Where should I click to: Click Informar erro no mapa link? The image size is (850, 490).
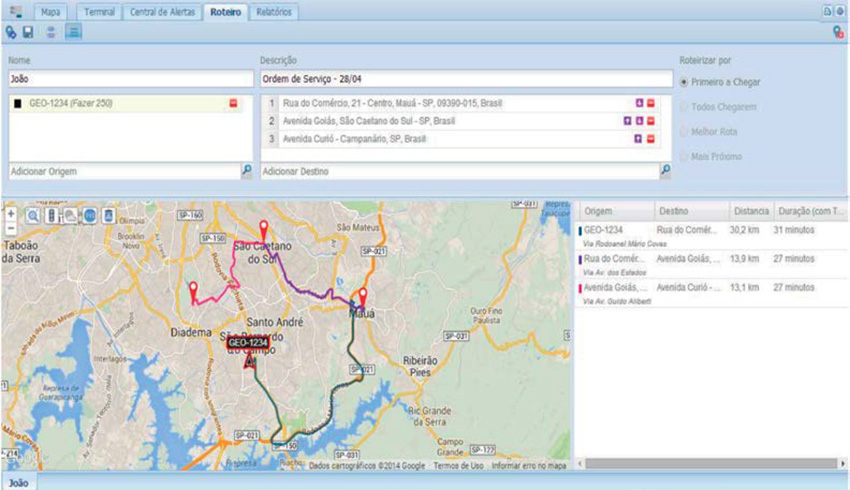tap(529, 466)
